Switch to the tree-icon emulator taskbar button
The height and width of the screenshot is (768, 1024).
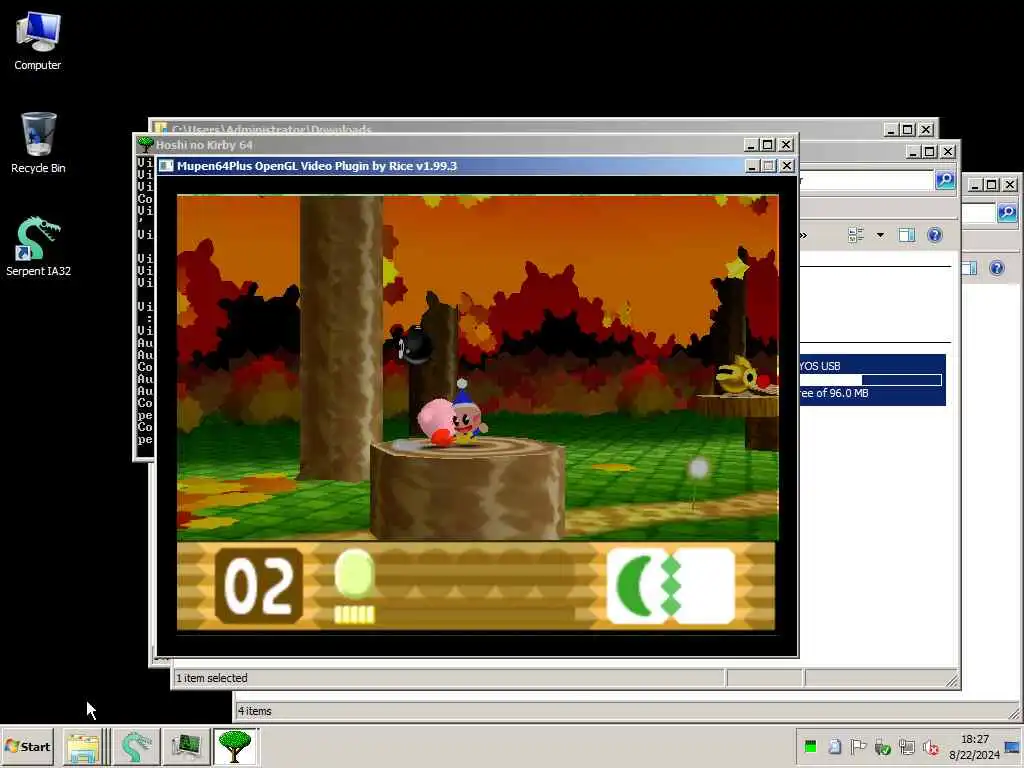point(235,747)
